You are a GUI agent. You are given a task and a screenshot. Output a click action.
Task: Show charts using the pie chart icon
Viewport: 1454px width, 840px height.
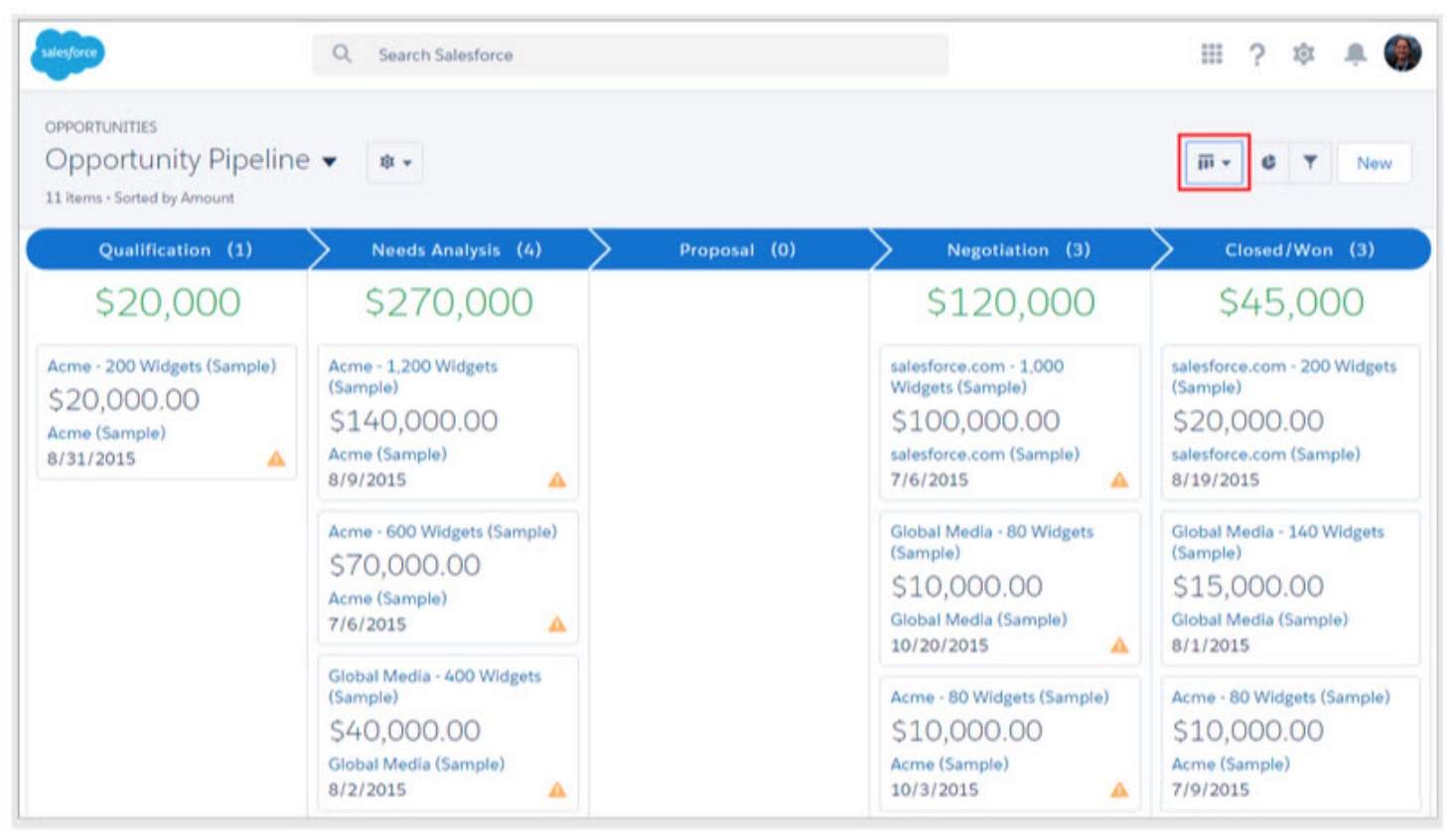(1268, 163)
